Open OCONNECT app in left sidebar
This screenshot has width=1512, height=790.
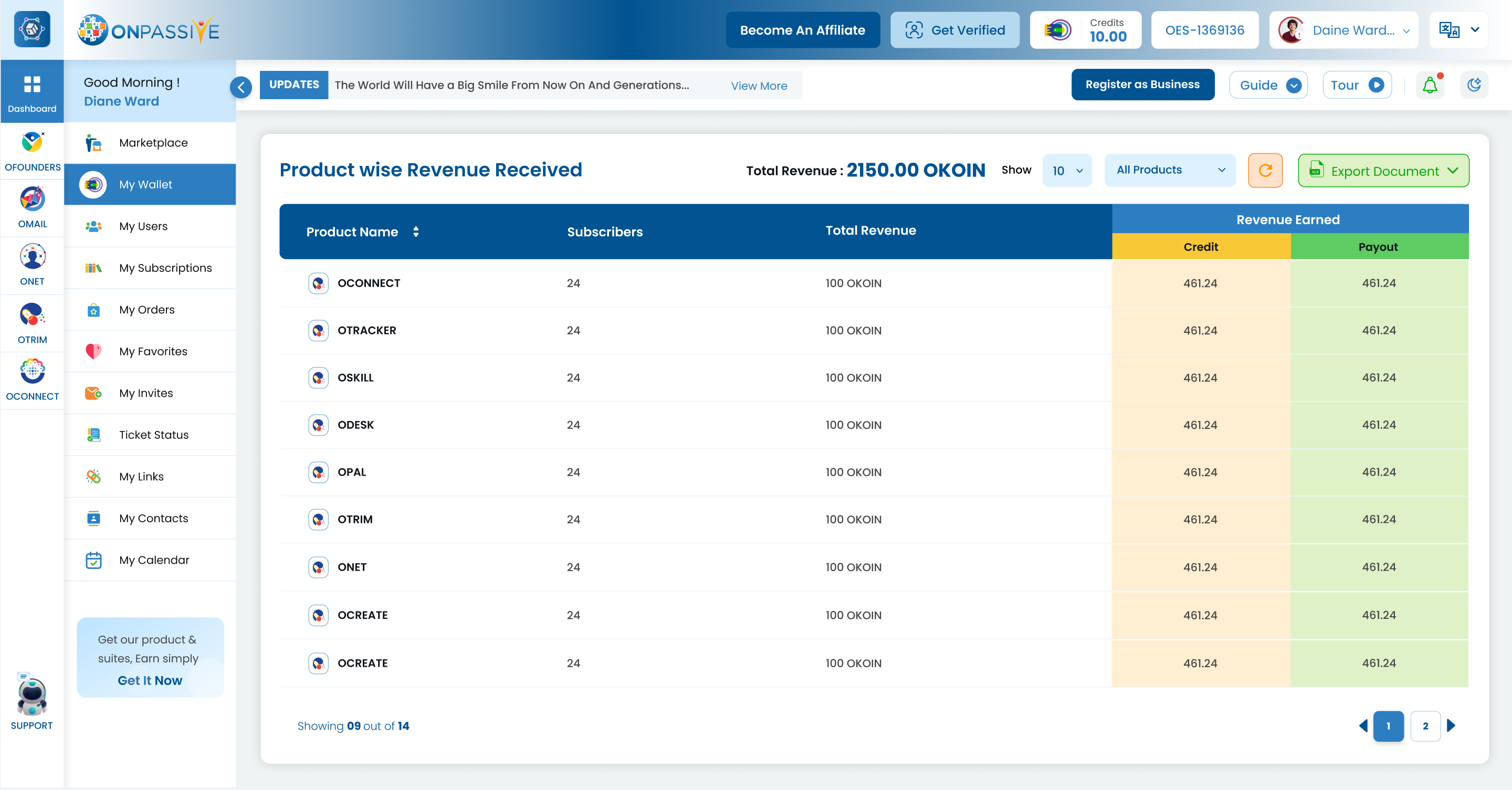32,381
